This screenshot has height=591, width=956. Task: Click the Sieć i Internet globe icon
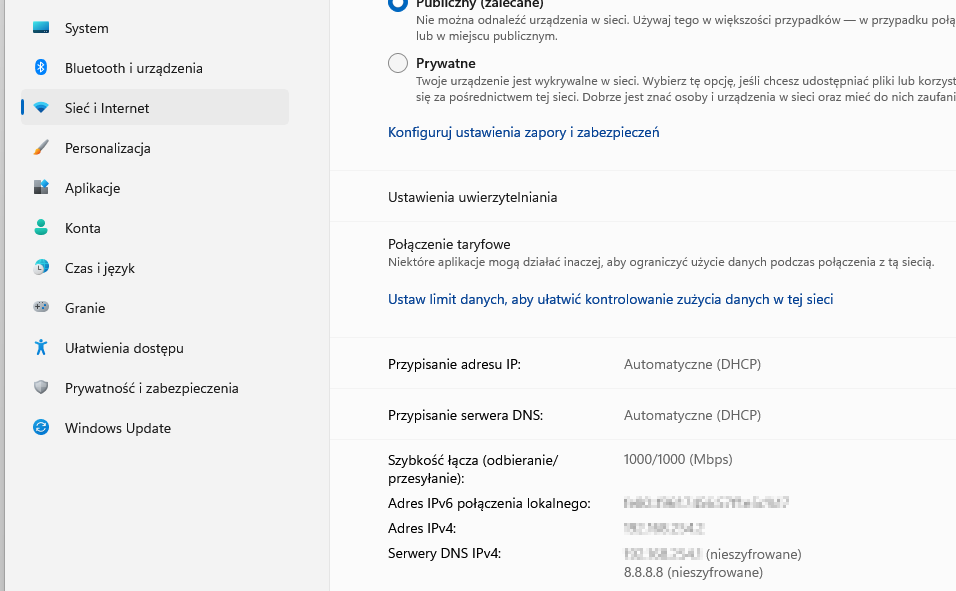tap(41, 107)
